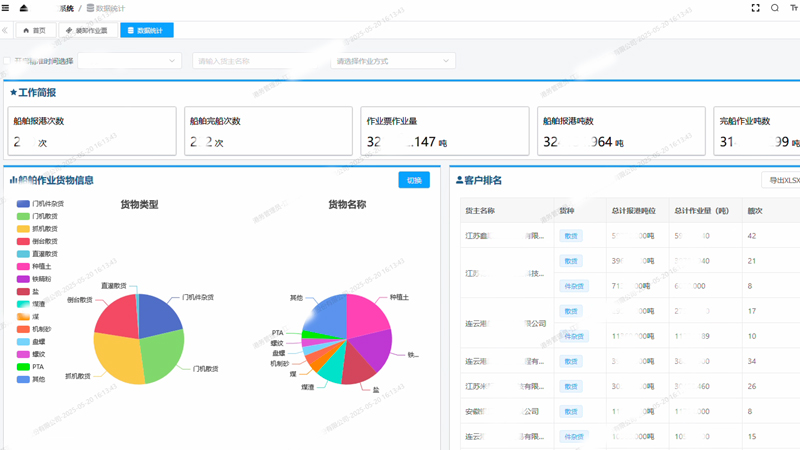Click the font size Tr icon
The image size is (800, 450).
coord(794,8)
